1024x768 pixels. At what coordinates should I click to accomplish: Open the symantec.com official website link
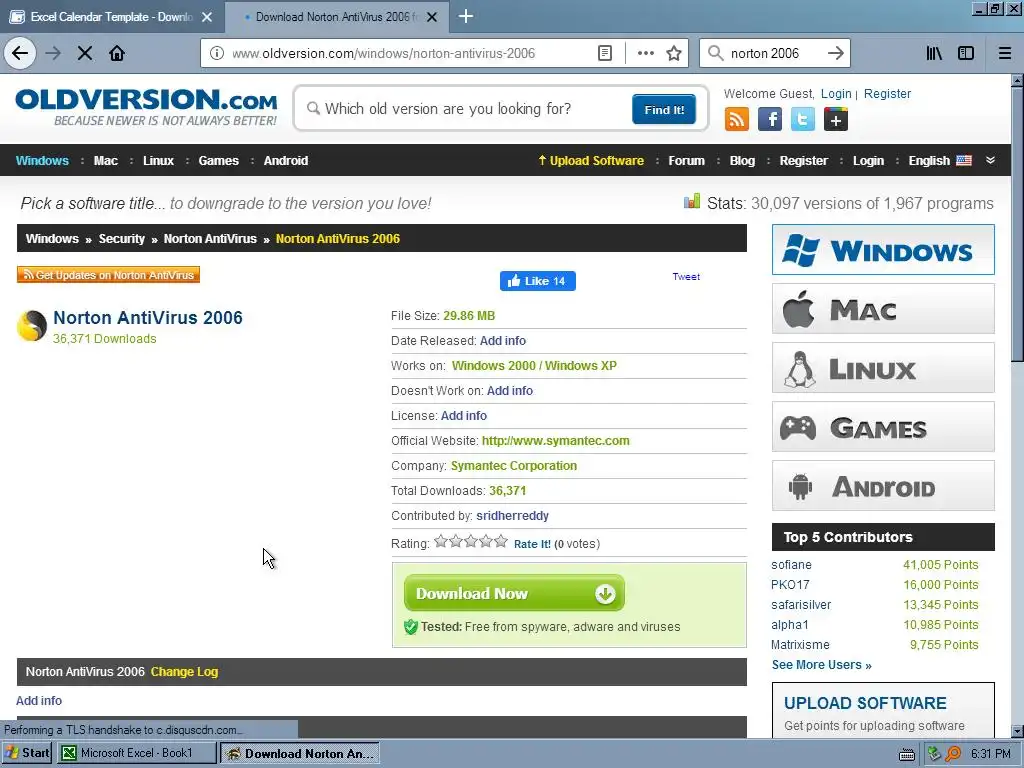(556, 441)
